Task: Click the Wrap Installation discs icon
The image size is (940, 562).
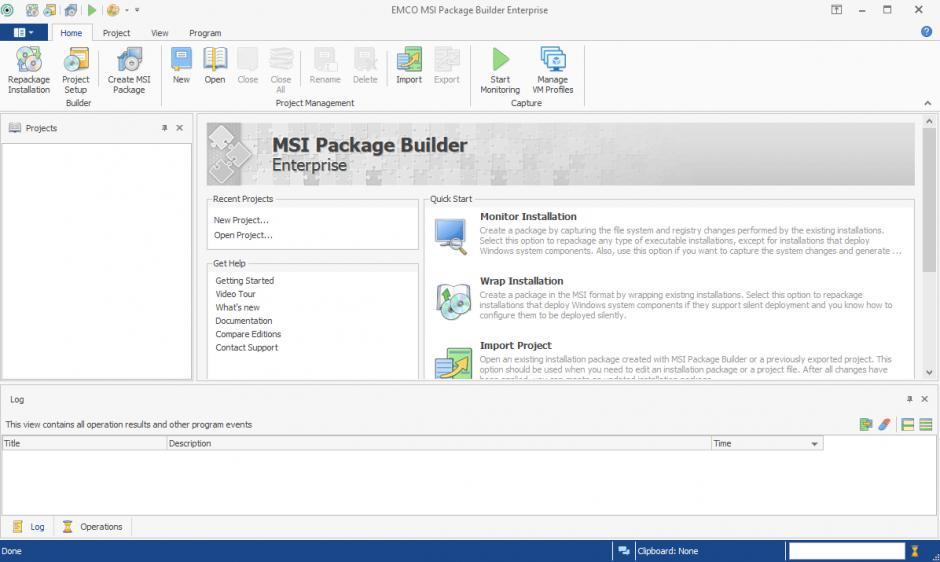Action: pyautogui.click(x=453, y=301)
